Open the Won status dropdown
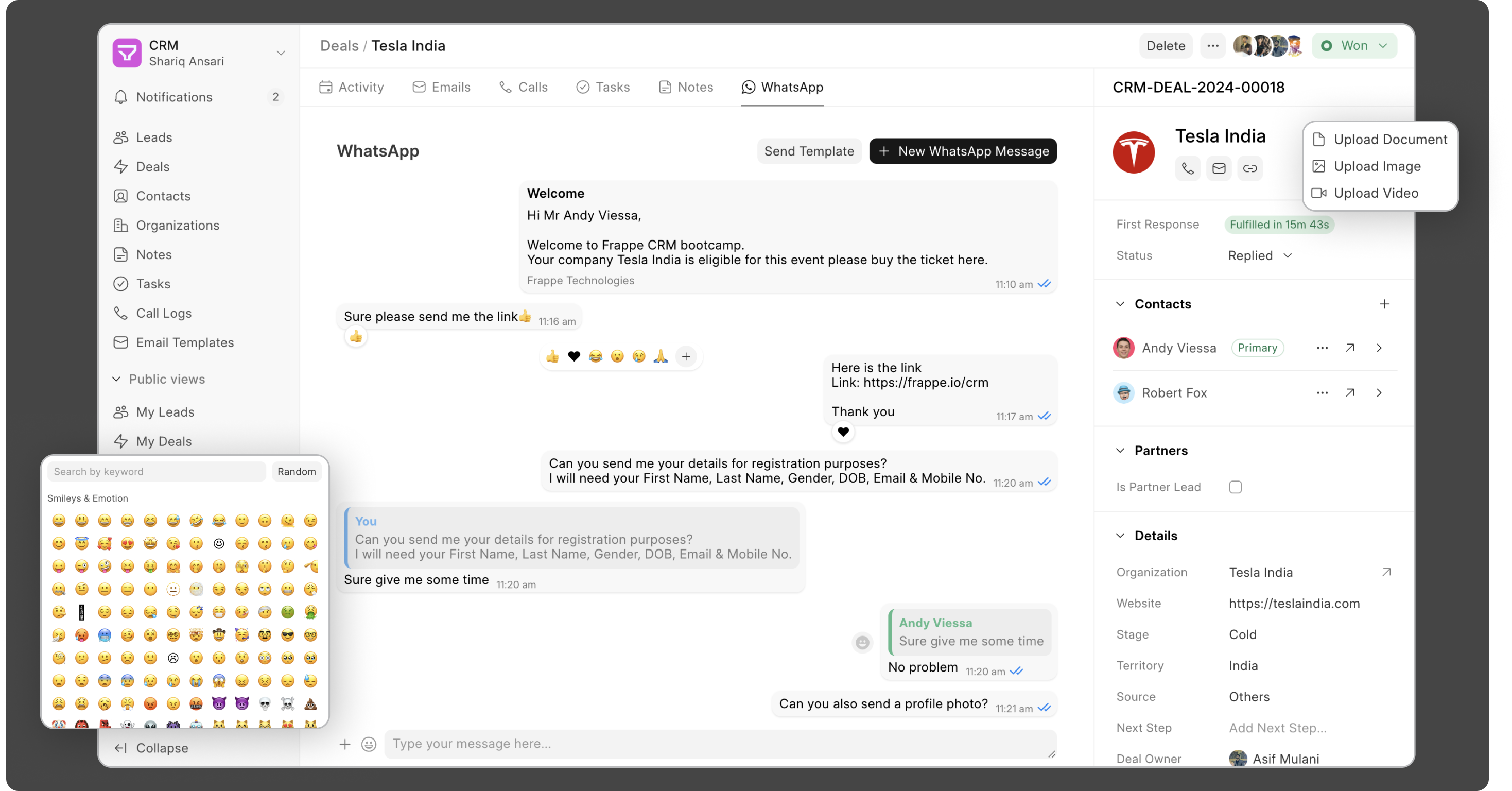Screen dimensions: 1512x791 [1354, 46]
